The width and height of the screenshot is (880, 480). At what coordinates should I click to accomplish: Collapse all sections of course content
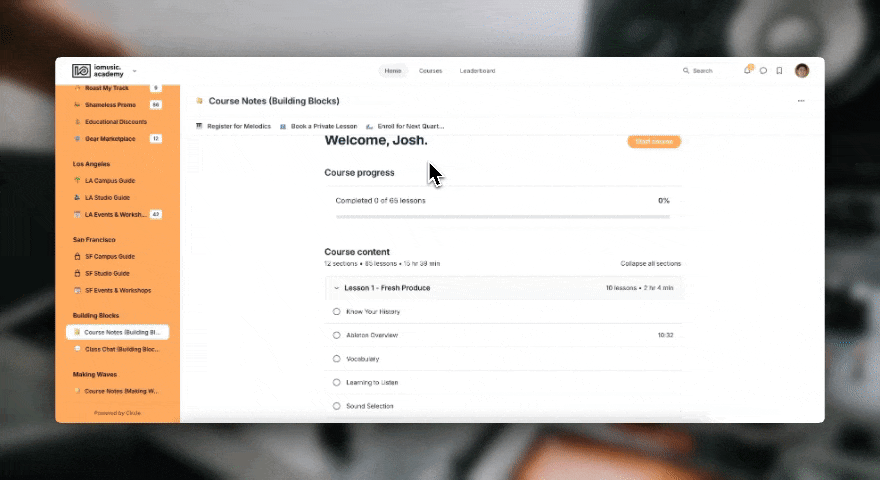coord(650,263)
